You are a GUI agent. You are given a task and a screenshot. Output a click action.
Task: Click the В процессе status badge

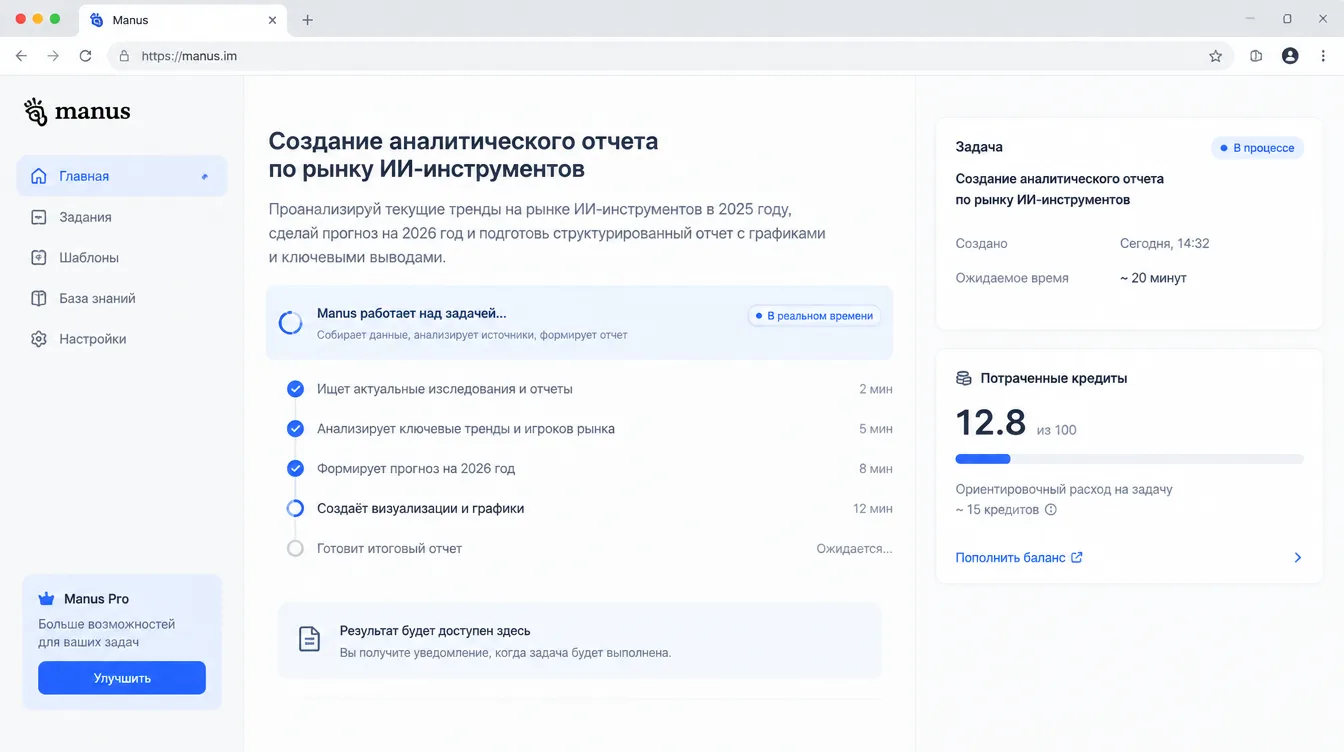(1257, 148)
